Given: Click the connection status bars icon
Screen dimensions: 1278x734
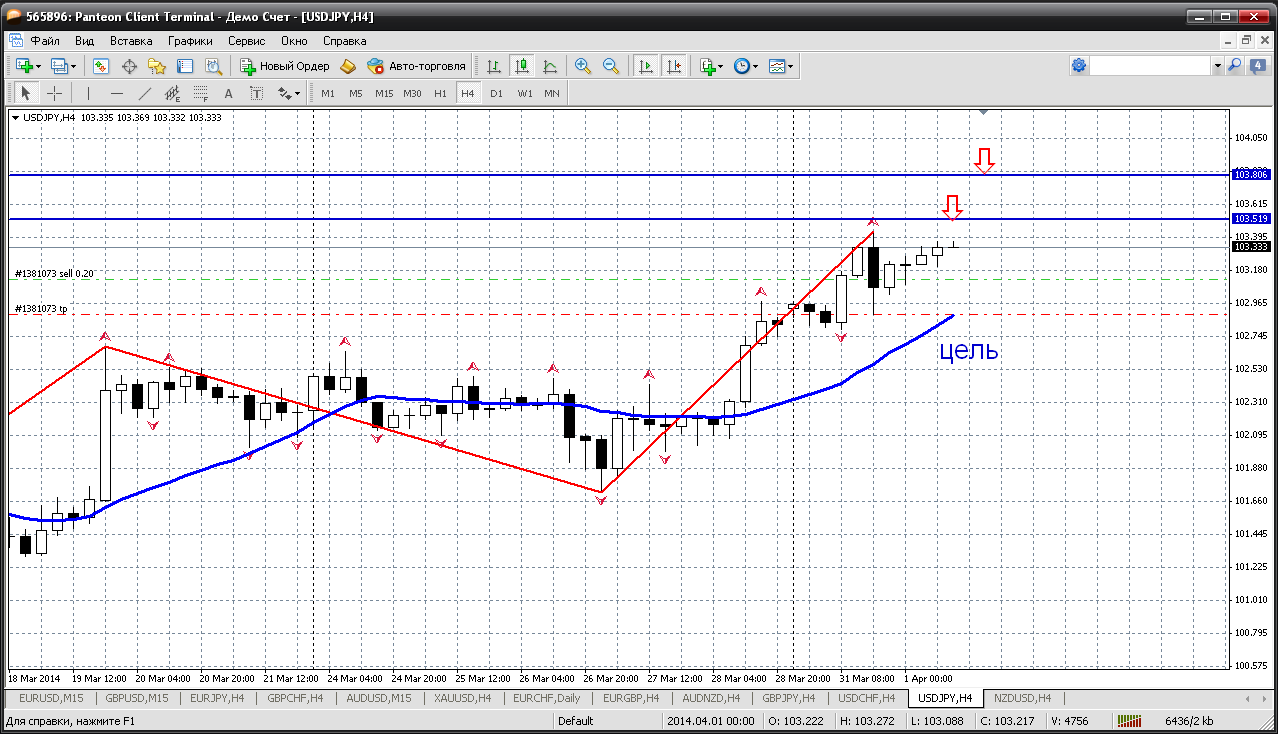Looking at the screenshot, I should click(1131, 720).
